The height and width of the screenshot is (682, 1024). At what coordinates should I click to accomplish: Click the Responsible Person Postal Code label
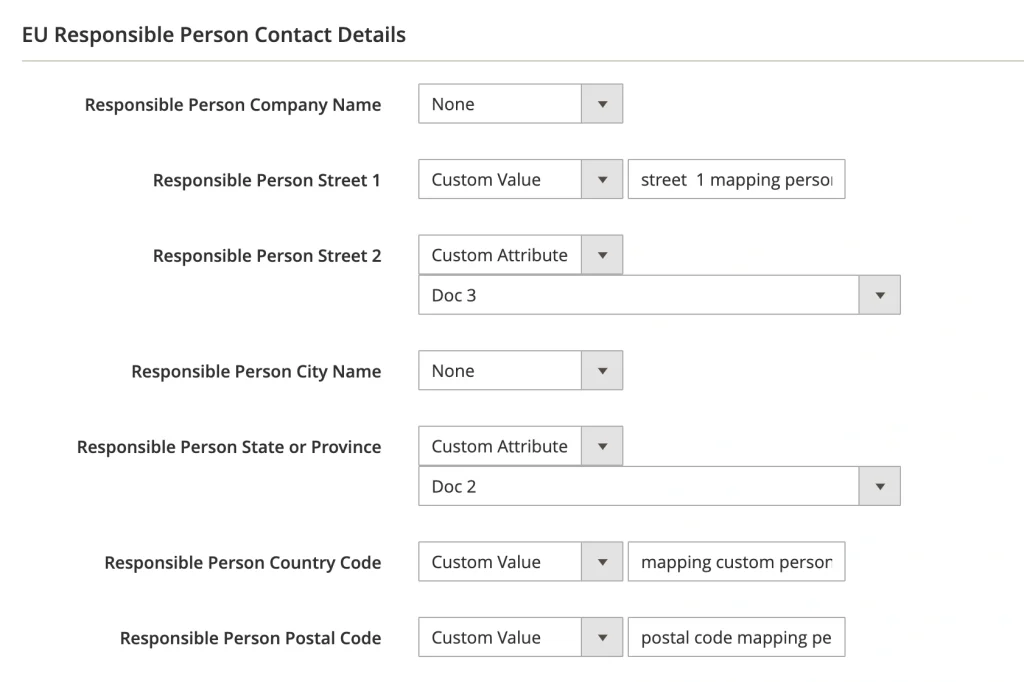point(251,637)
